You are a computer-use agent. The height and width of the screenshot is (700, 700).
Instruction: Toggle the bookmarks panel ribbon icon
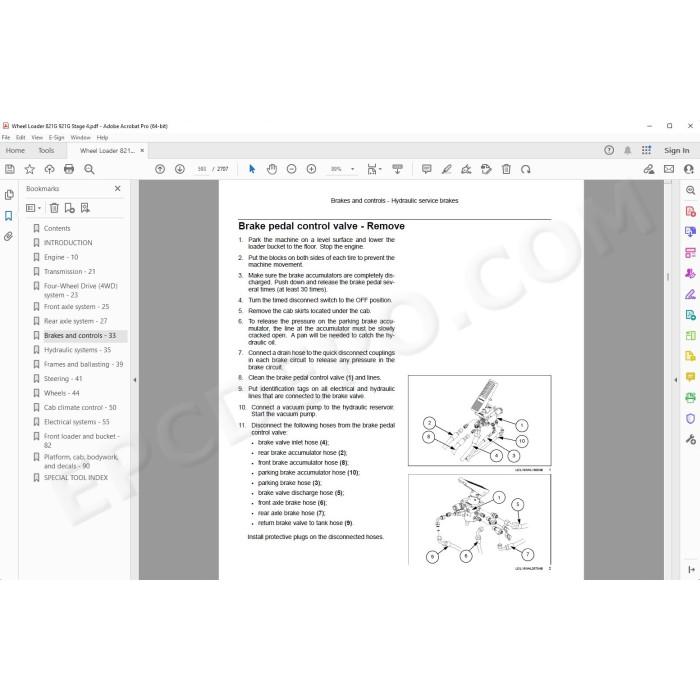8,216
